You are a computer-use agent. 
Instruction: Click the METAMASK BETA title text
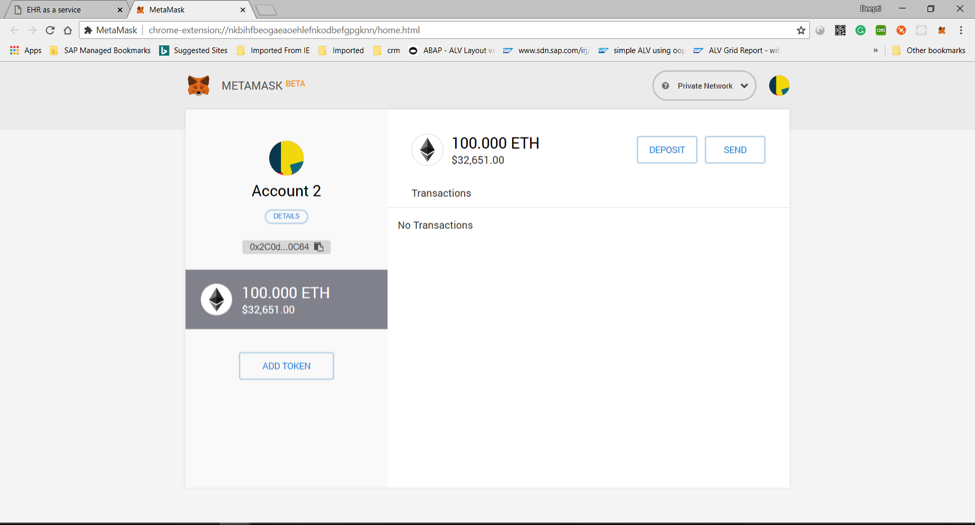click(x=263, y=85)
